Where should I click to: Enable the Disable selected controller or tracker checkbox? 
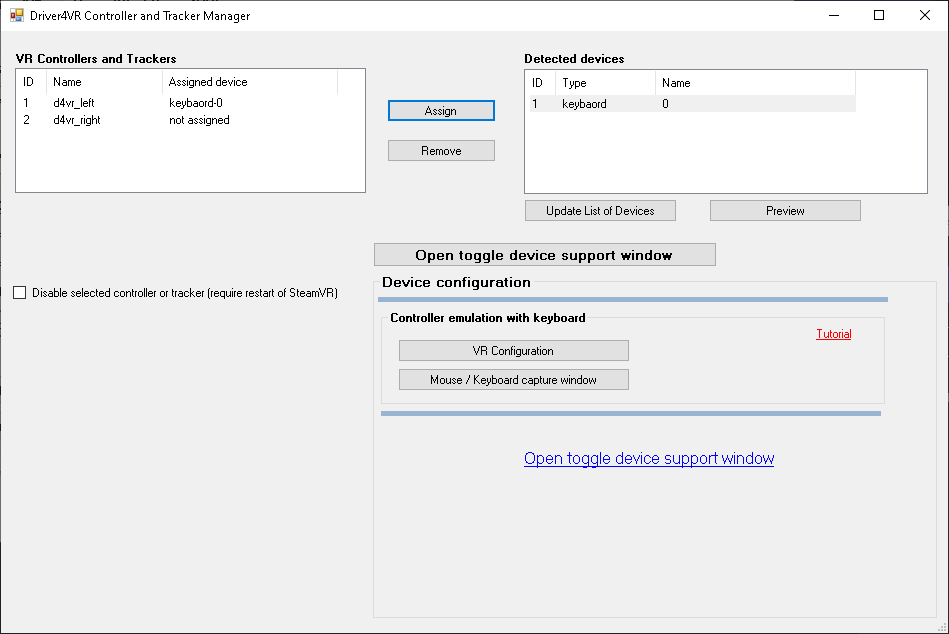[20, 293]
